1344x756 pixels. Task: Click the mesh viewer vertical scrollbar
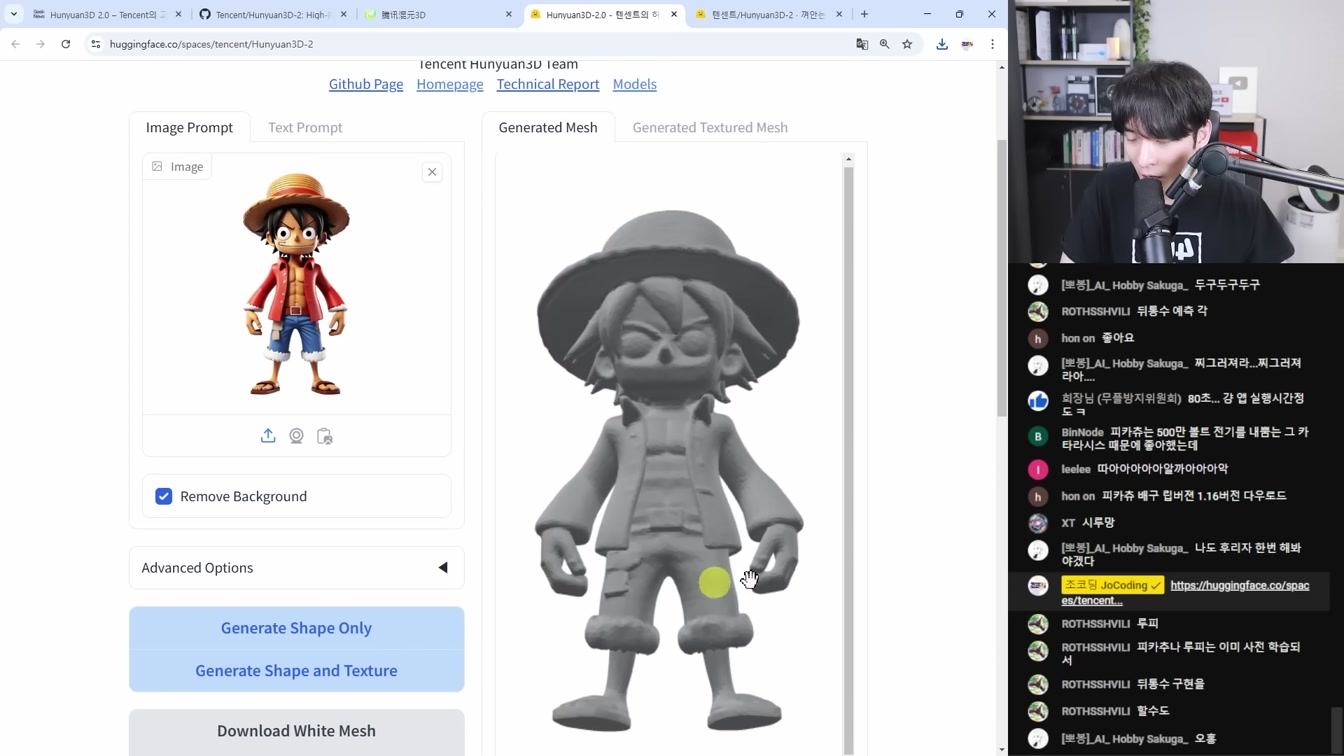[x=848, y=460]
